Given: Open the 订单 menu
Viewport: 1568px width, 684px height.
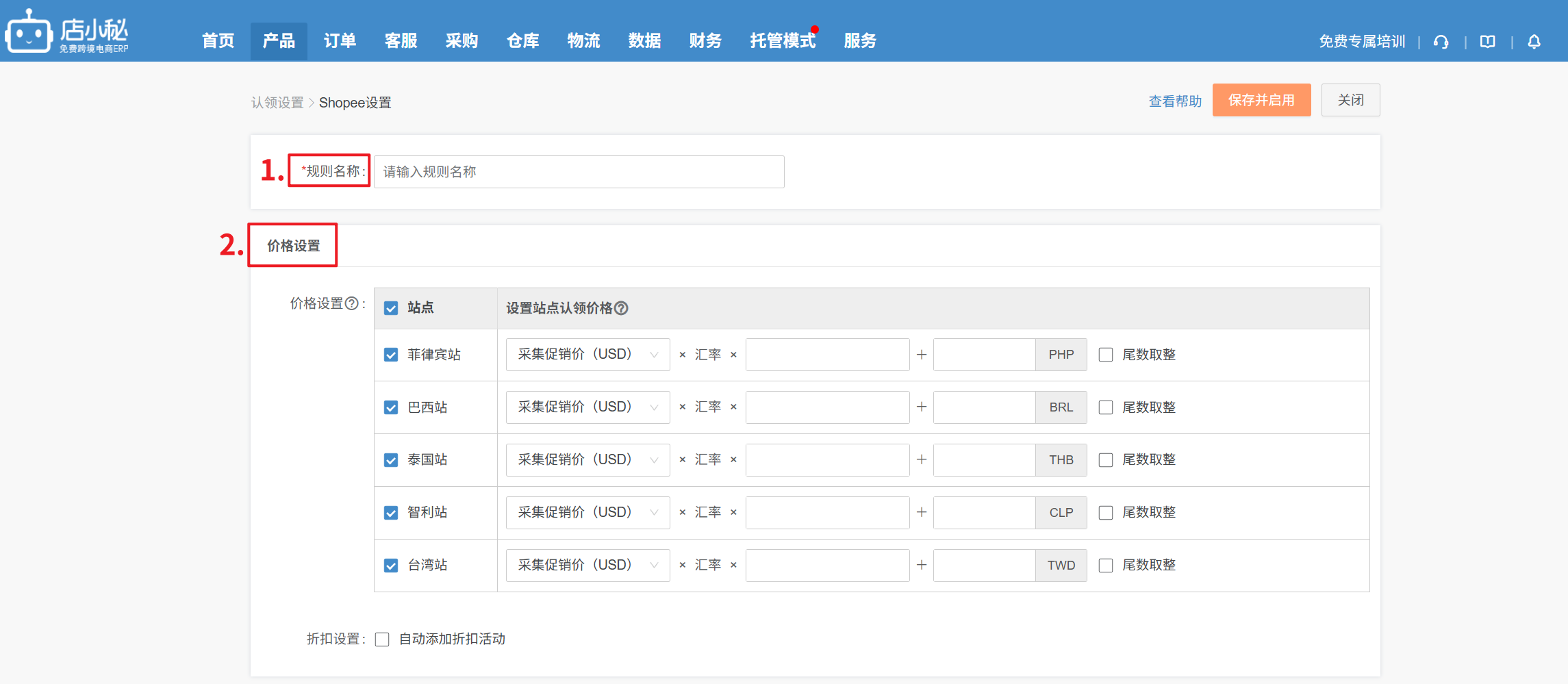Looking at the screenshot, I should click(x=340, y=41).
